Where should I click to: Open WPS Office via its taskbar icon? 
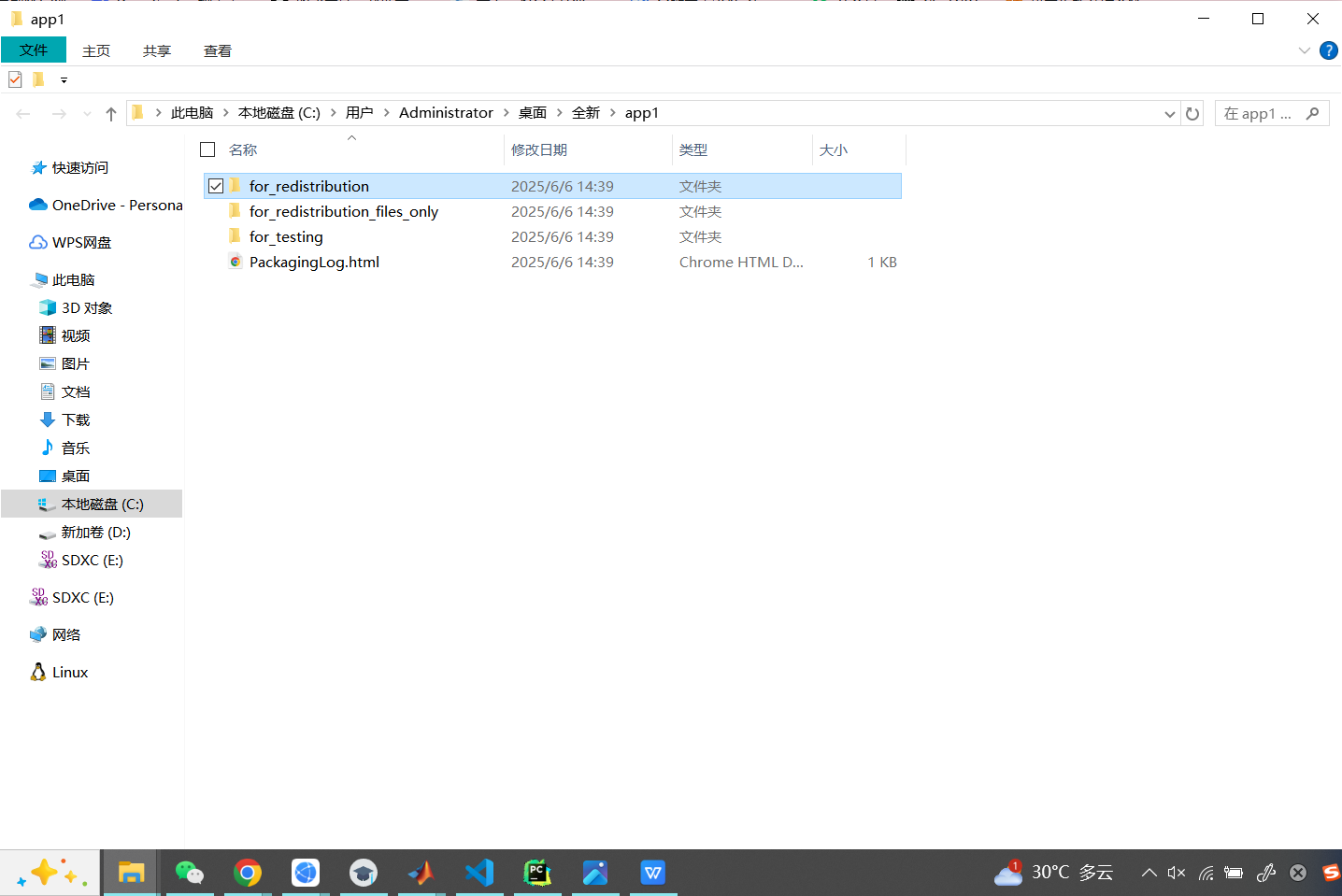tap(652, 873)
